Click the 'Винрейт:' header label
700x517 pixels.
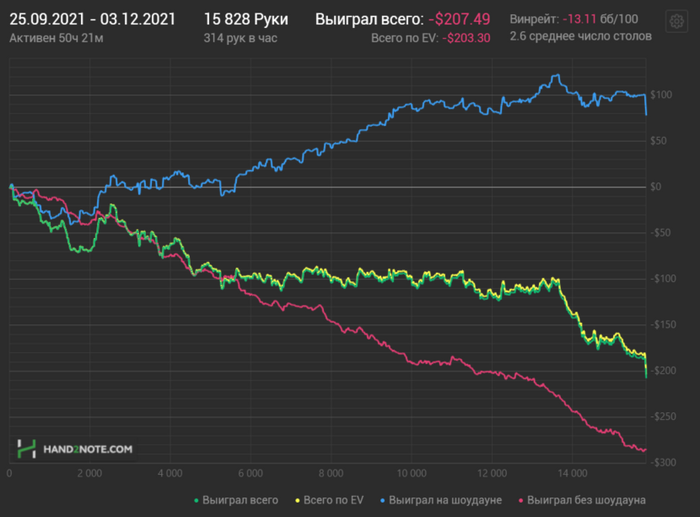point(534,19)
